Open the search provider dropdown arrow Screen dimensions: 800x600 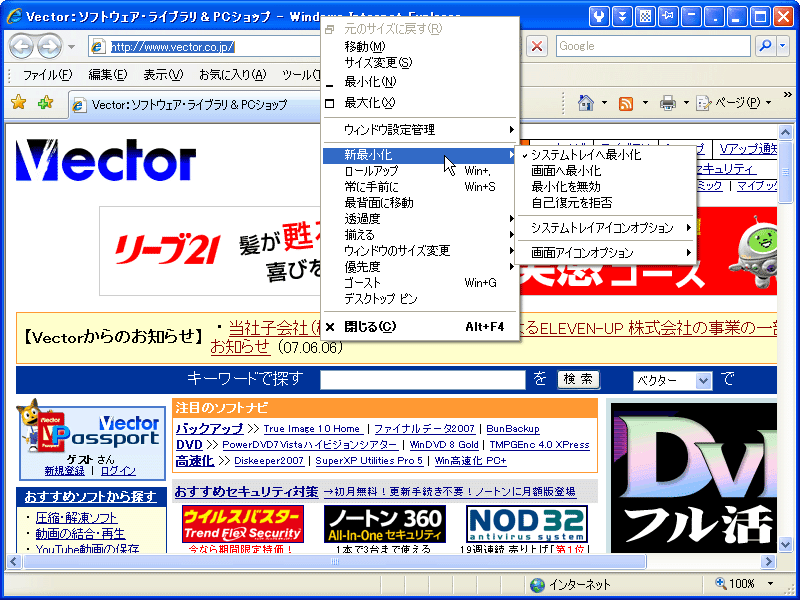(783, 46)
